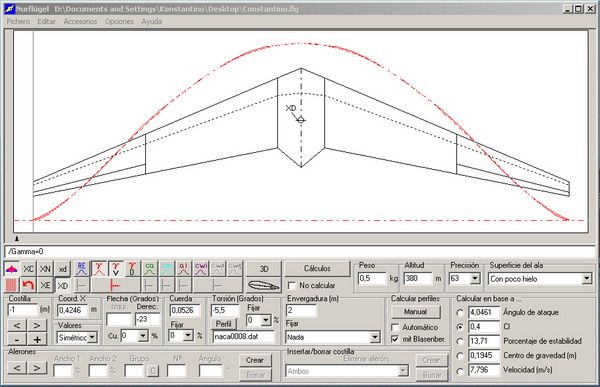Select the purple CWi curve icon
Image resolution: width=600 pixels, height=387 pixels.
point(201,269)
